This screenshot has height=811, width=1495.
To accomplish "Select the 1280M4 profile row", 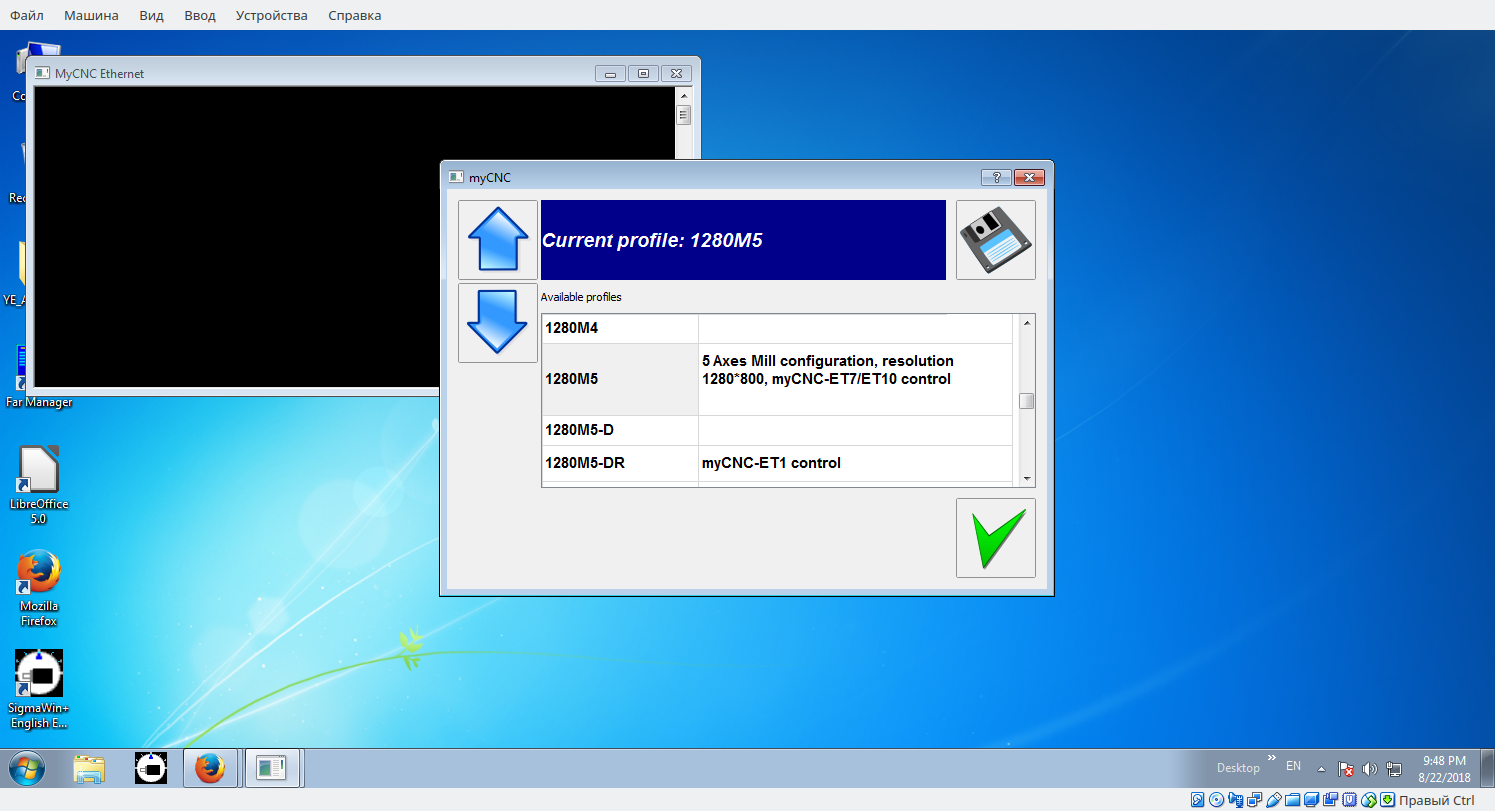I will point(620,328).
